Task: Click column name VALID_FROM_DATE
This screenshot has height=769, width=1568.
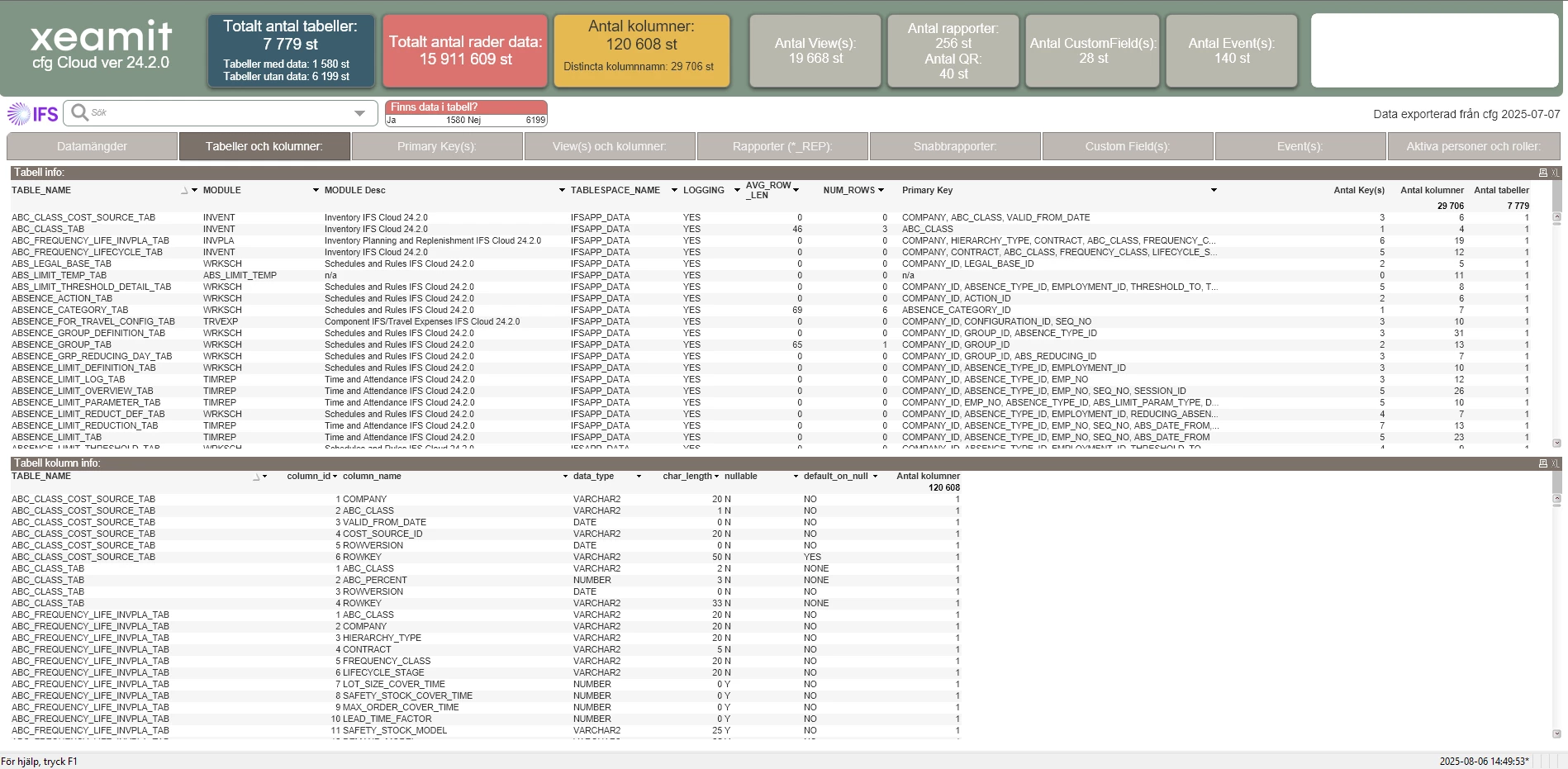Action: [x=384, y=522]
